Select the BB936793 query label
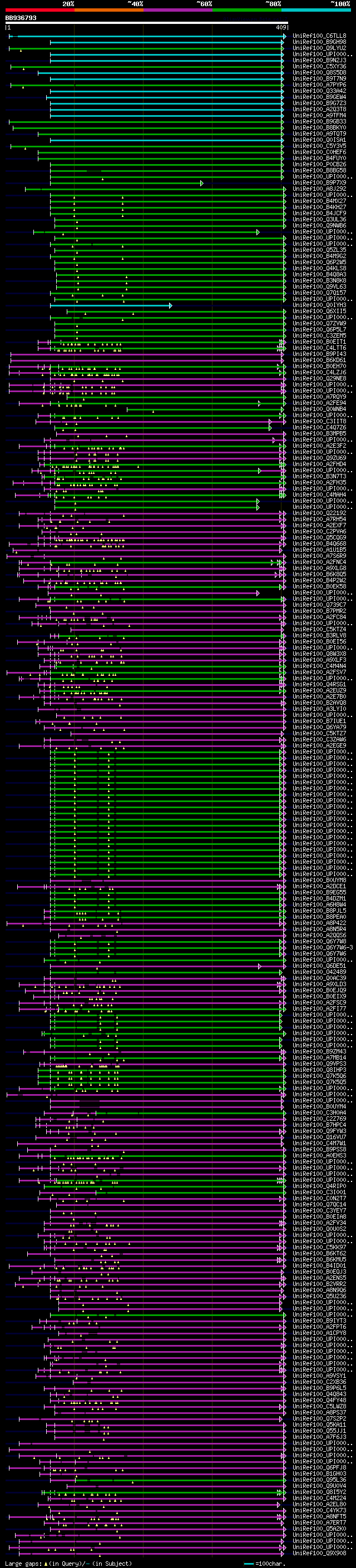356x1568 pixels. click(x=21, y=18)
